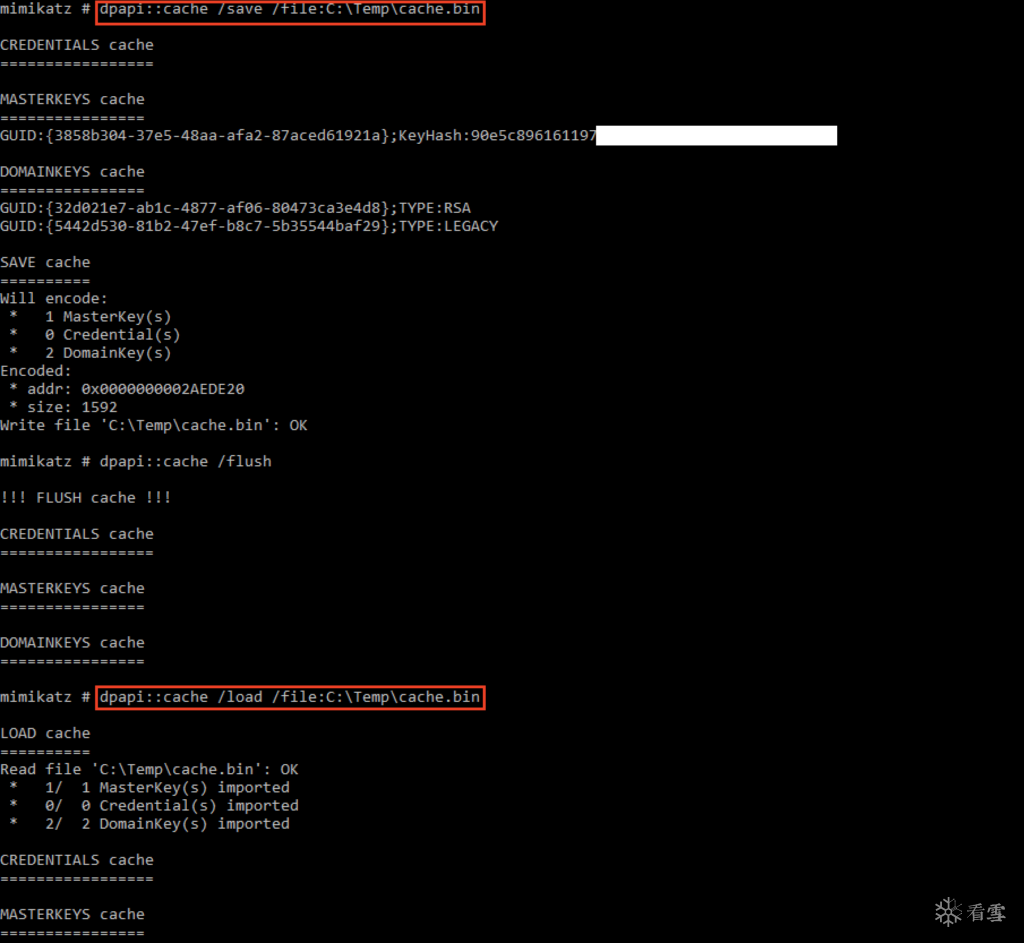The height and width of the screenshot is (943, 1024).
Task: Click the 'Will encode:' line
Action: coord(54,298)
